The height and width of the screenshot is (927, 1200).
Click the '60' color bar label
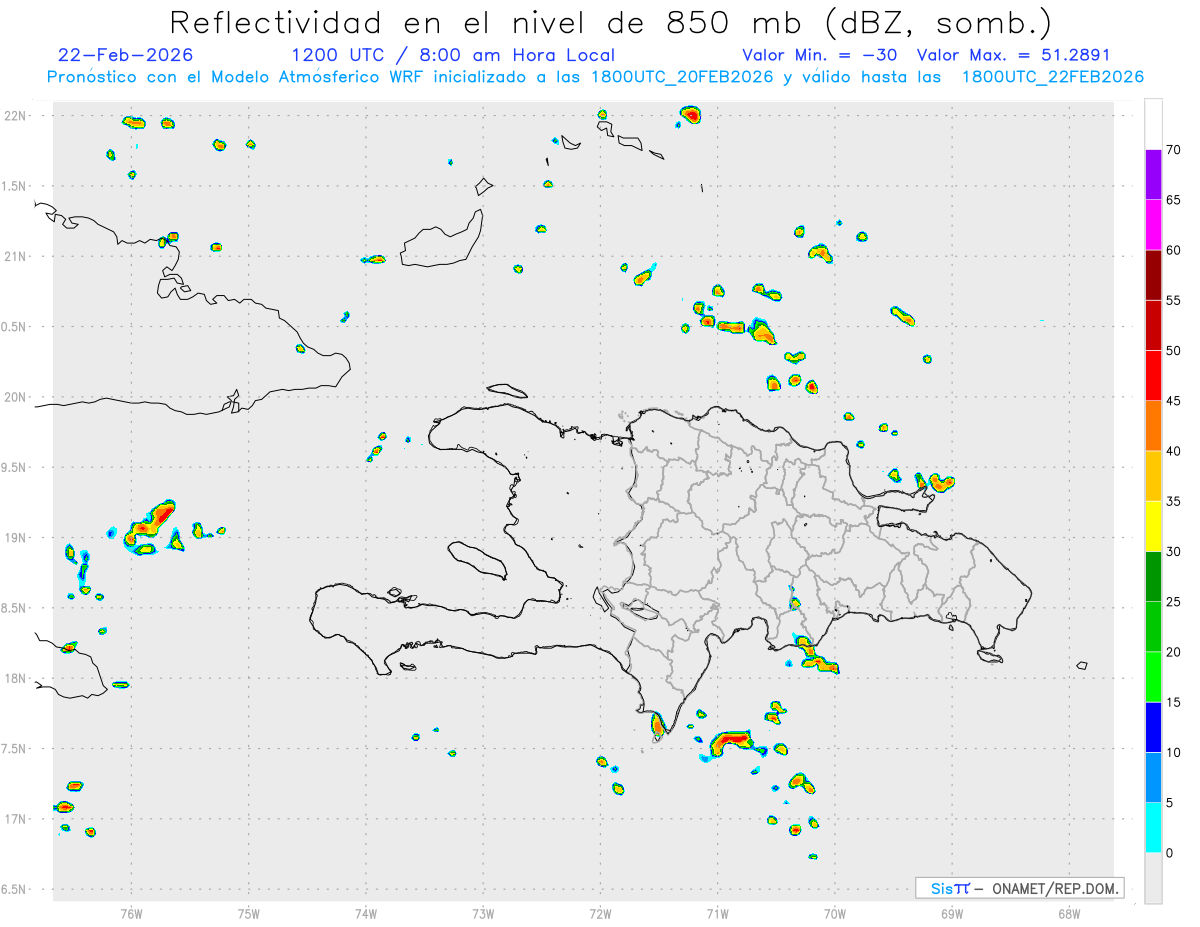click(1173, 250)
